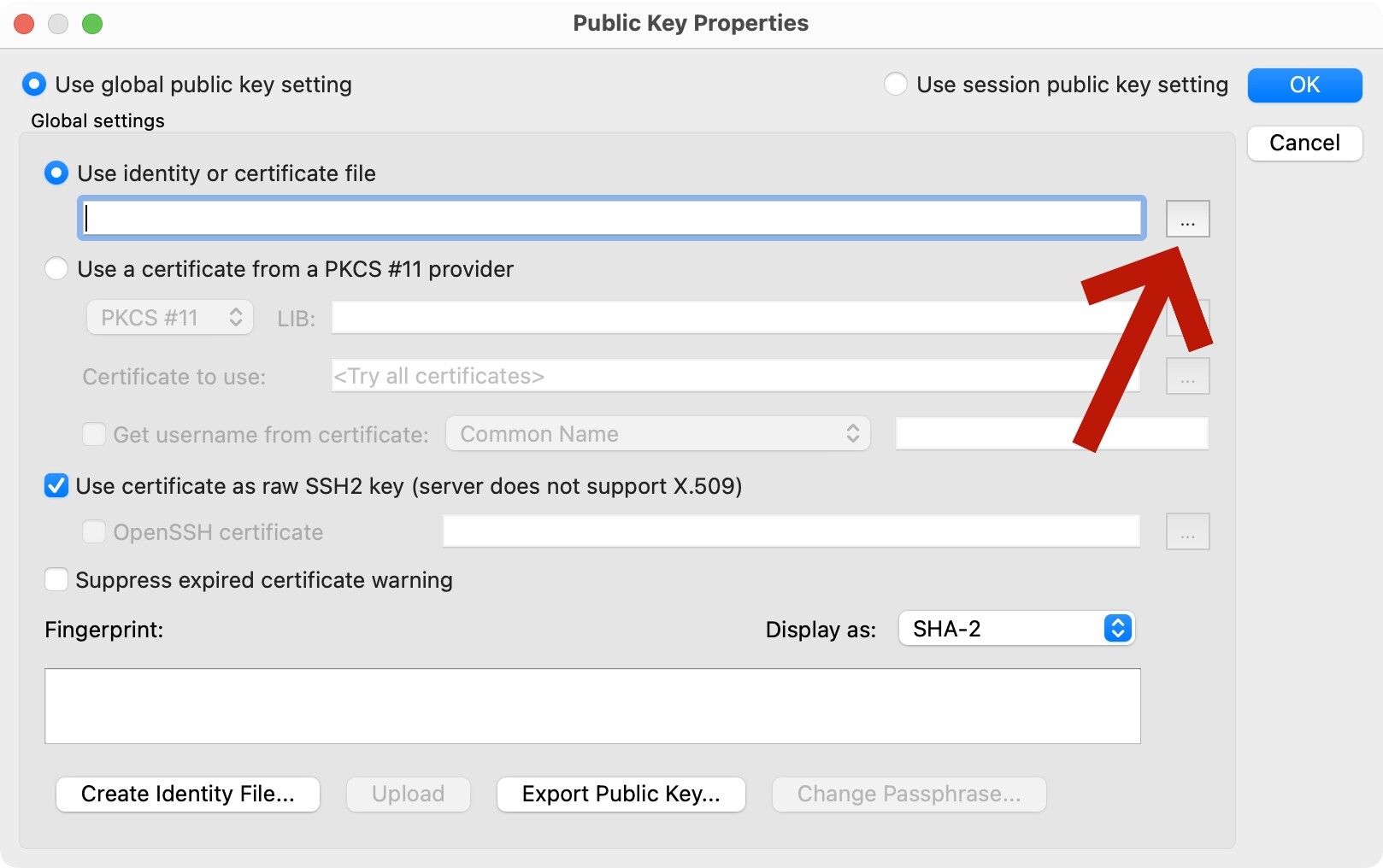
Task: Expand the Common Name dropdown
Action: point(657,434)
